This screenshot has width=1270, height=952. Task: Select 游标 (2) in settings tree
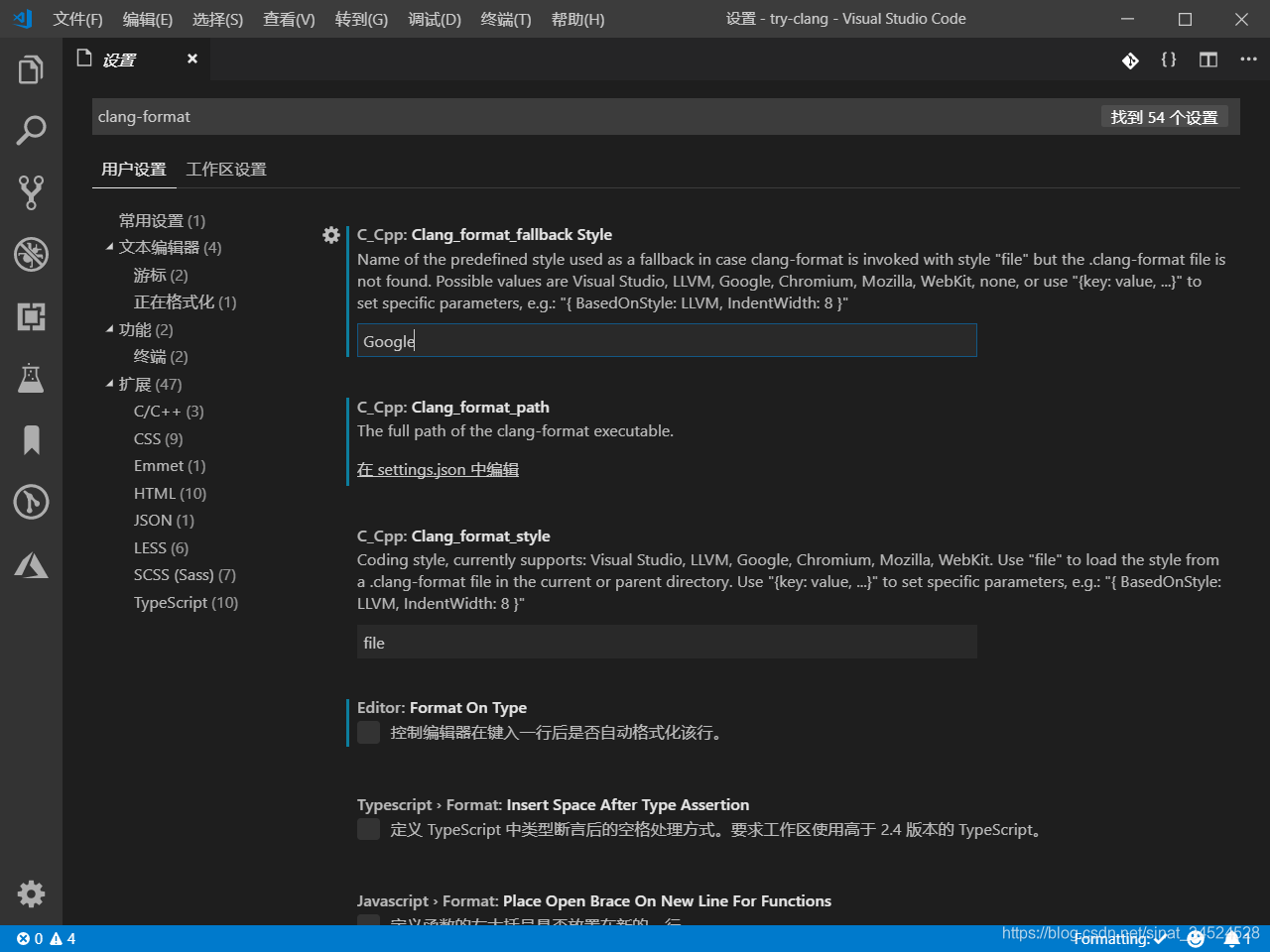pos(161,275)
